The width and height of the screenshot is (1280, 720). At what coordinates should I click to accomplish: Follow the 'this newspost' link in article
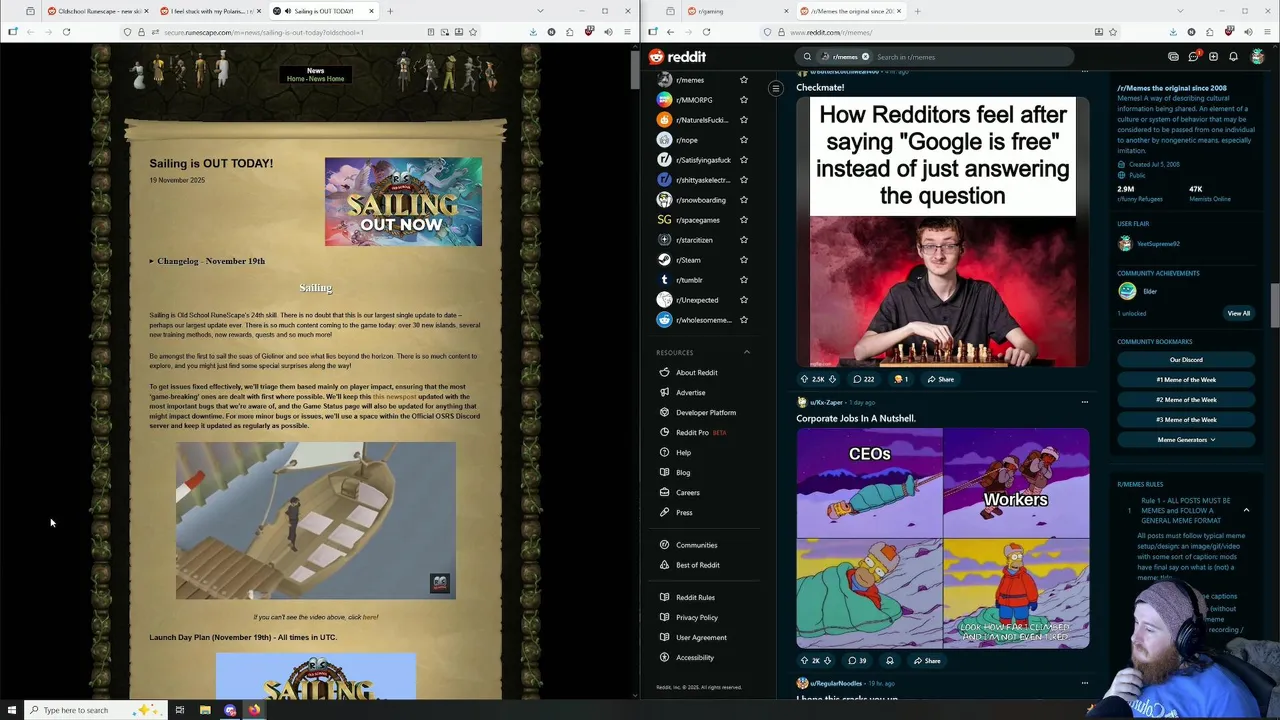[x=394, y=396]
